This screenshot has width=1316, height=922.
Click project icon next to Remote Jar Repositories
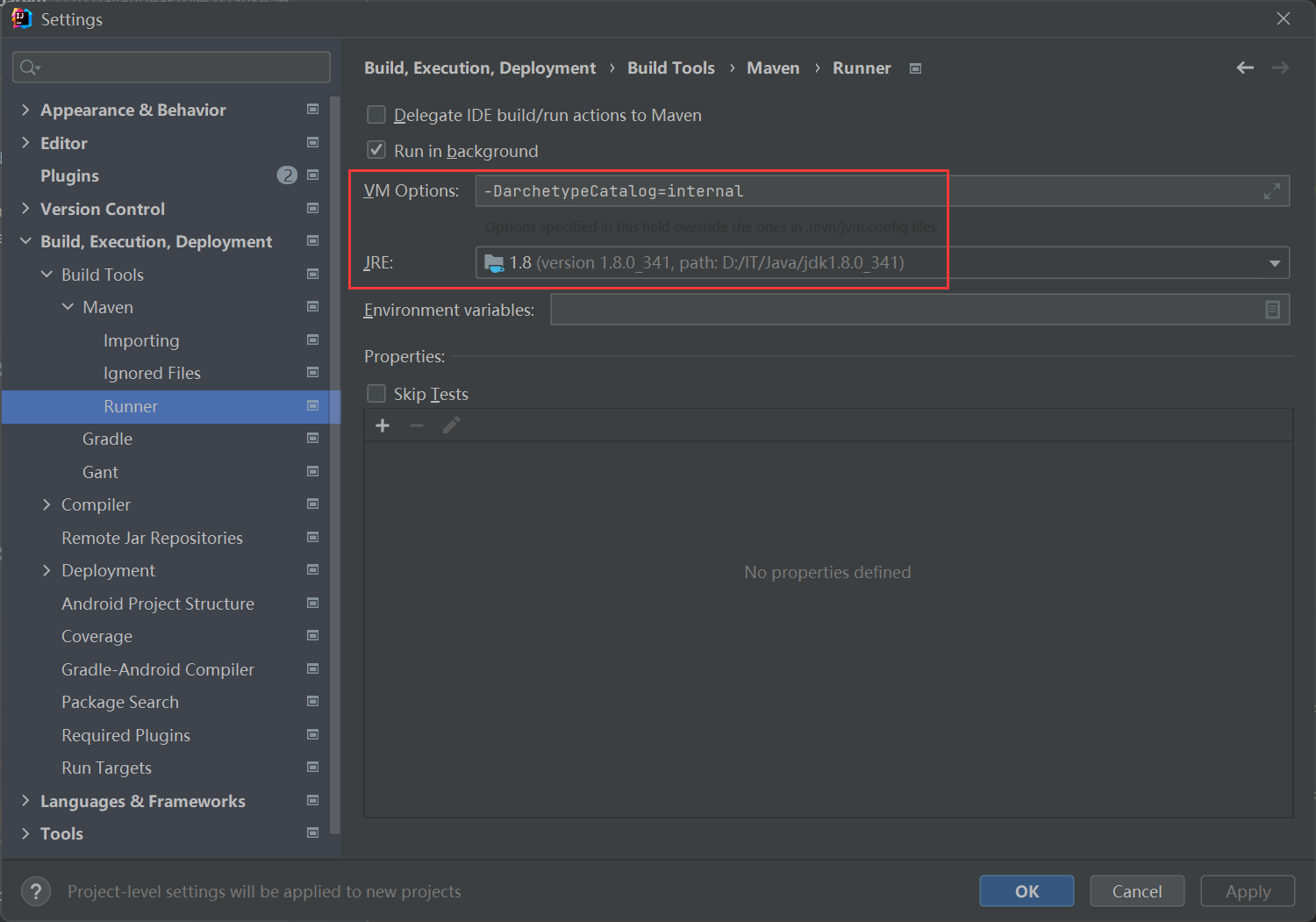312,537
